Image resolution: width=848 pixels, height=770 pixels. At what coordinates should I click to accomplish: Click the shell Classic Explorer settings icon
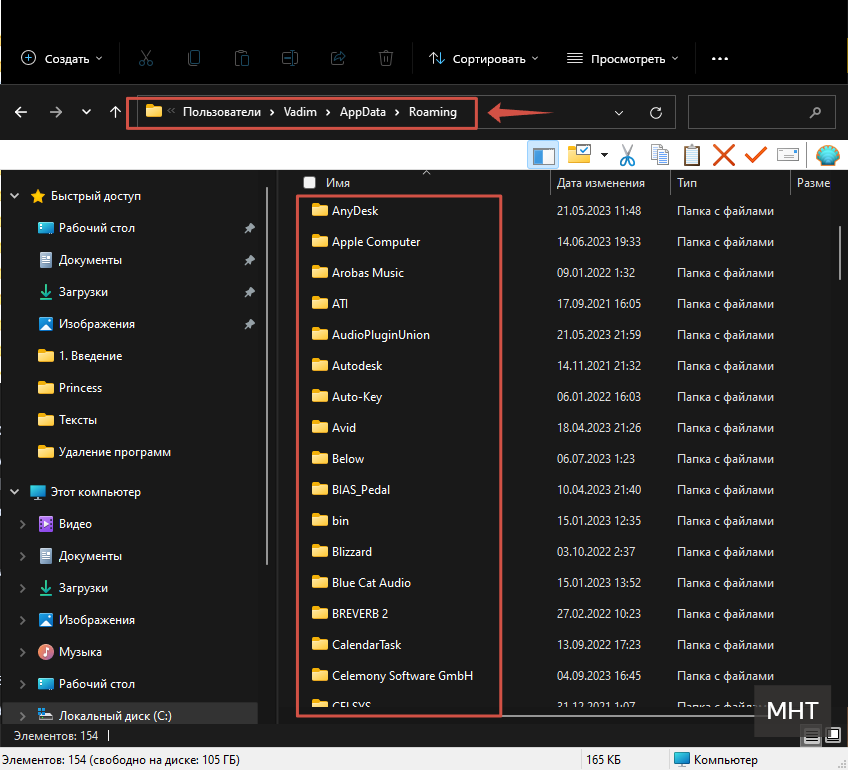coord(827,155)
